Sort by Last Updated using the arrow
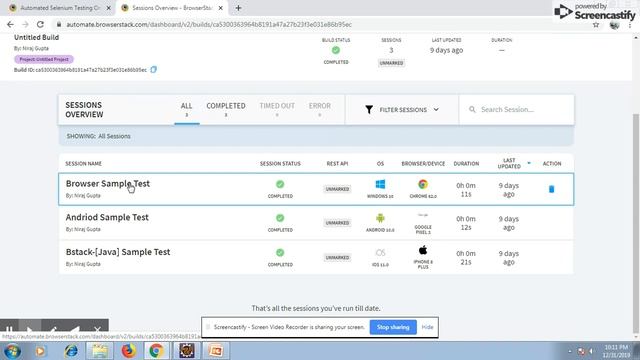Viewport: 640px width, 360px height. pyautogui.click(x=529, y=163)
